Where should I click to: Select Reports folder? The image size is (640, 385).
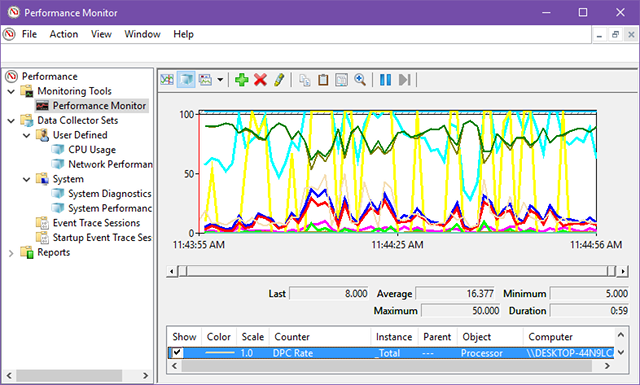[x=53, y=253]
